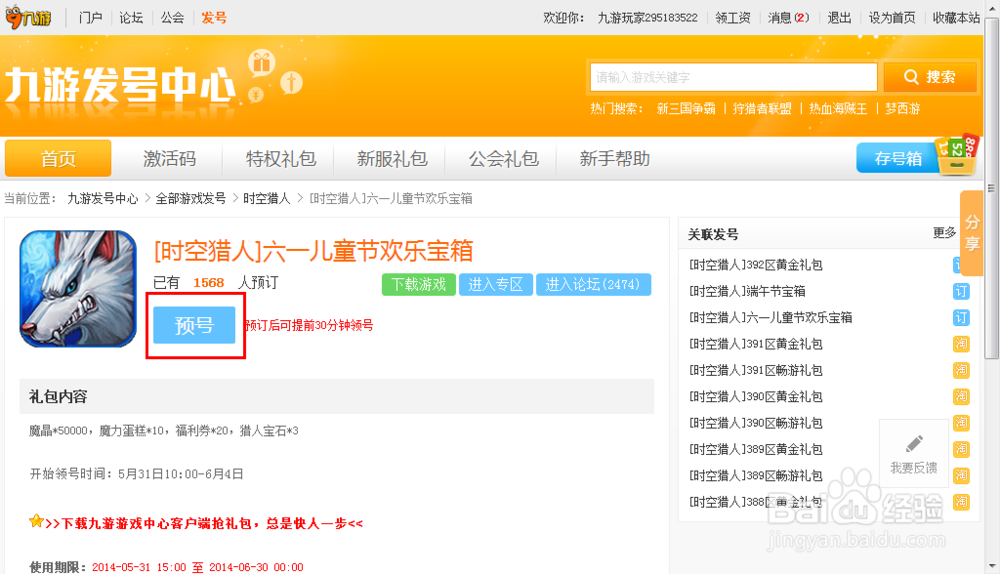Open the 新服礼包 tab

coord(392,158)
